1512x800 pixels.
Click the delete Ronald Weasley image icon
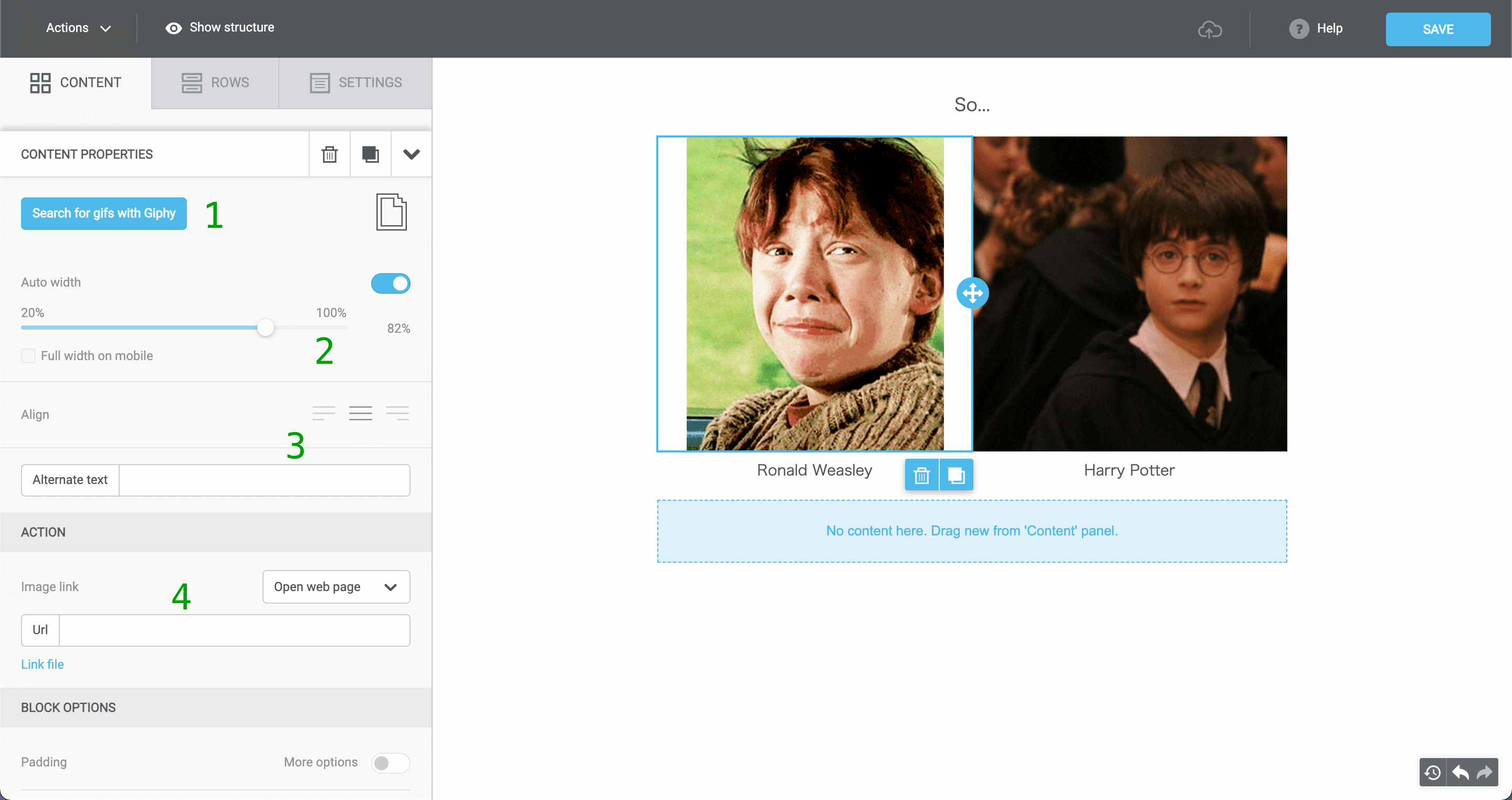pos(922,474)
